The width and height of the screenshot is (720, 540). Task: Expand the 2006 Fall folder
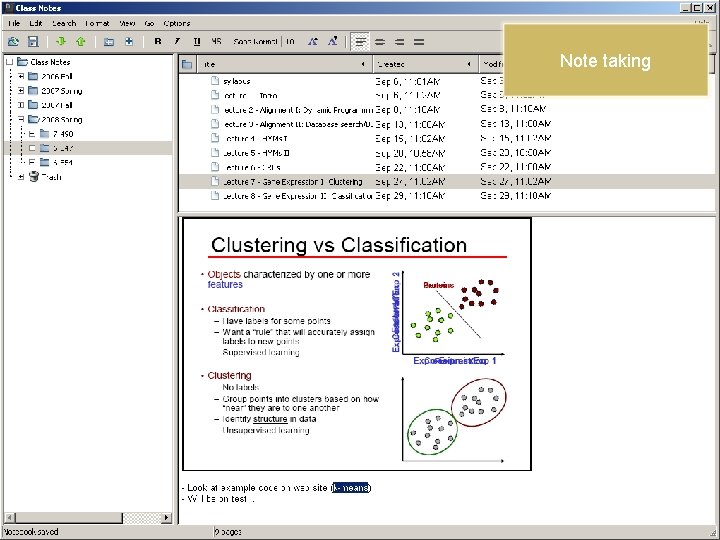tap(21, 76)
